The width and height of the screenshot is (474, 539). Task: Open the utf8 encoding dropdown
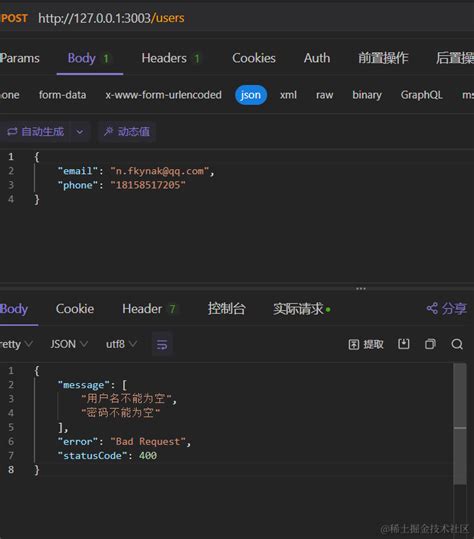[121, 344]
